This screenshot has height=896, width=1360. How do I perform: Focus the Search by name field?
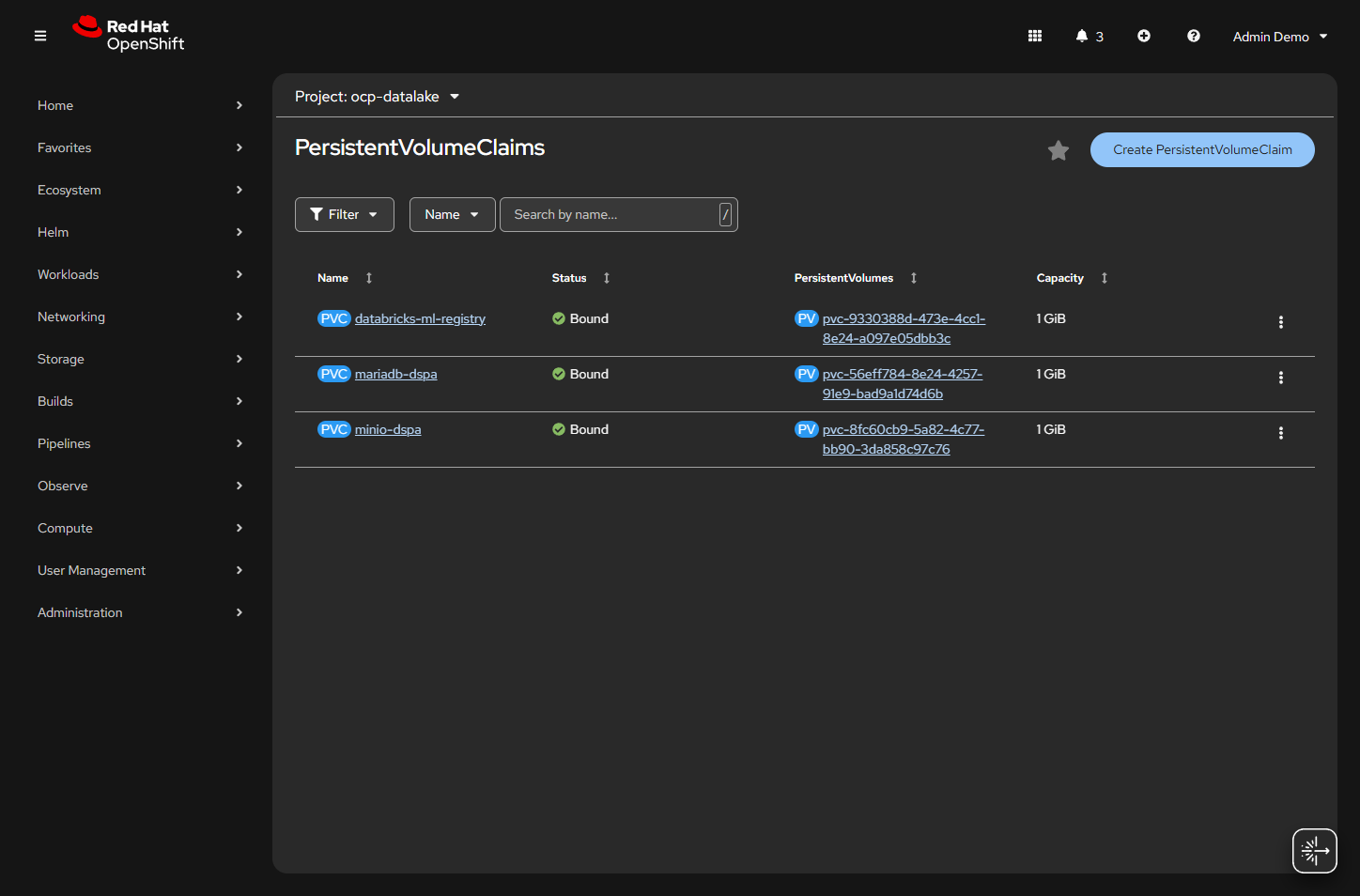(619, 214)
